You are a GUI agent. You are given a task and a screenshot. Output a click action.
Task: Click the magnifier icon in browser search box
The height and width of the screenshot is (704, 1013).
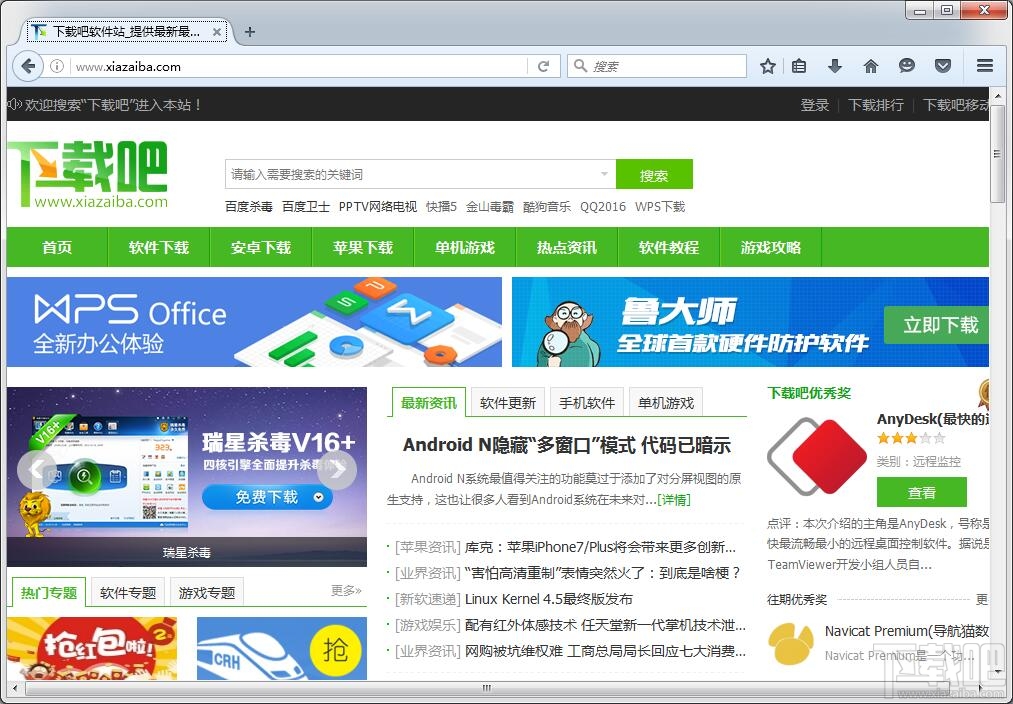pos(580,66)
